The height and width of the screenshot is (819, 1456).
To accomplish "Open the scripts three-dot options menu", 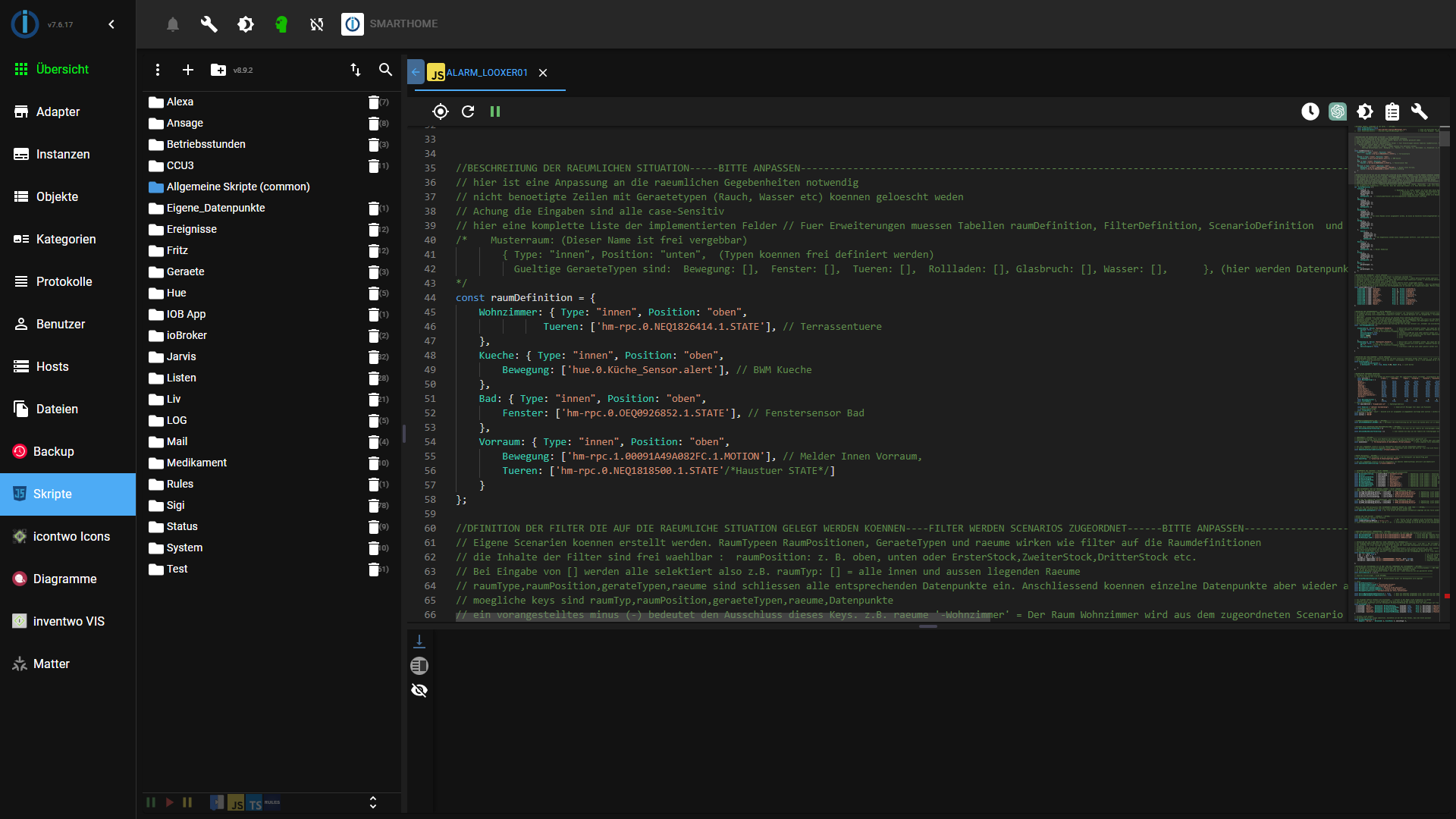I will tap(158, 70).
